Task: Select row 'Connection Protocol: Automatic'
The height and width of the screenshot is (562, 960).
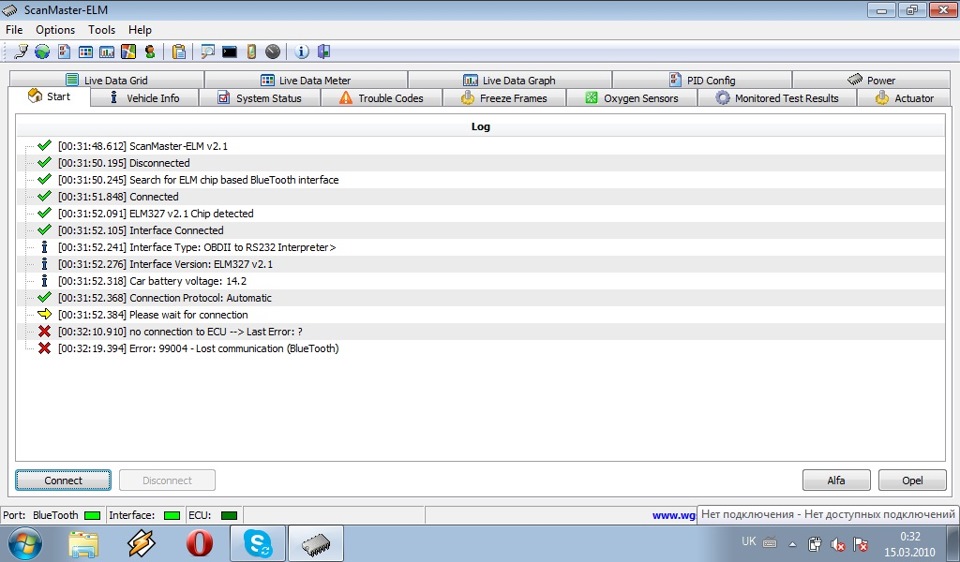Action: coord(481,298)
